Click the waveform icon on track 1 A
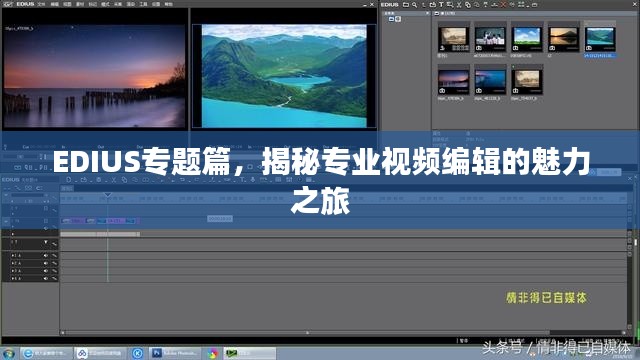This screenshot has width=640, height=360. pos(54,256)
